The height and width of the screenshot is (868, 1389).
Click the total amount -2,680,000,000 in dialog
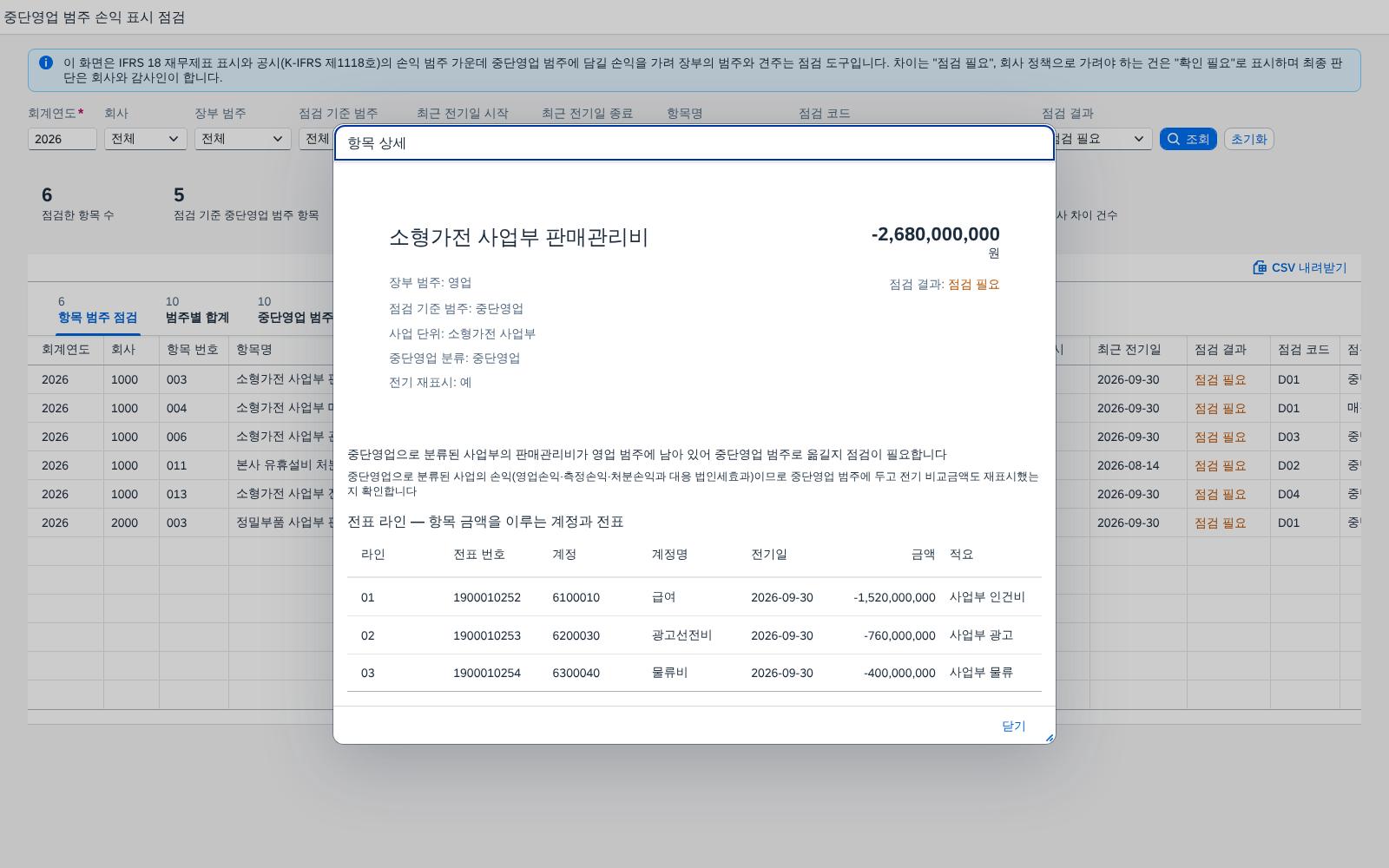[x=935, y=234]
